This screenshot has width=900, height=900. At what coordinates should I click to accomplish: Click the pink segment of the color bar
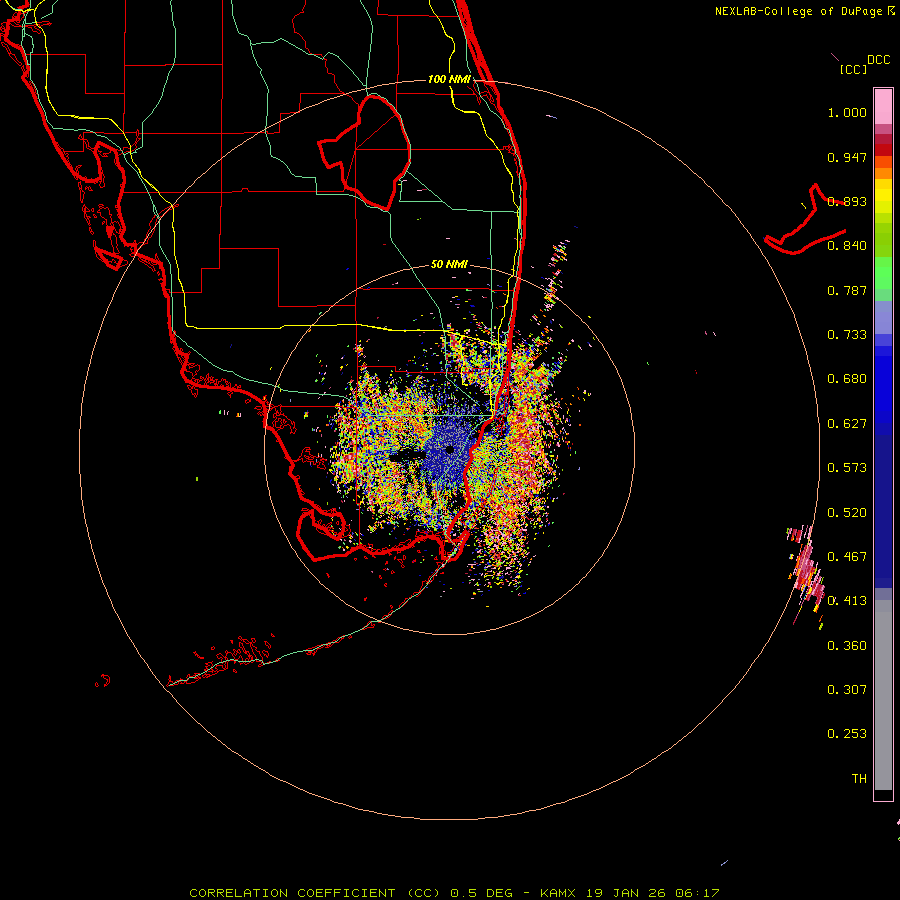click(883, 107)
